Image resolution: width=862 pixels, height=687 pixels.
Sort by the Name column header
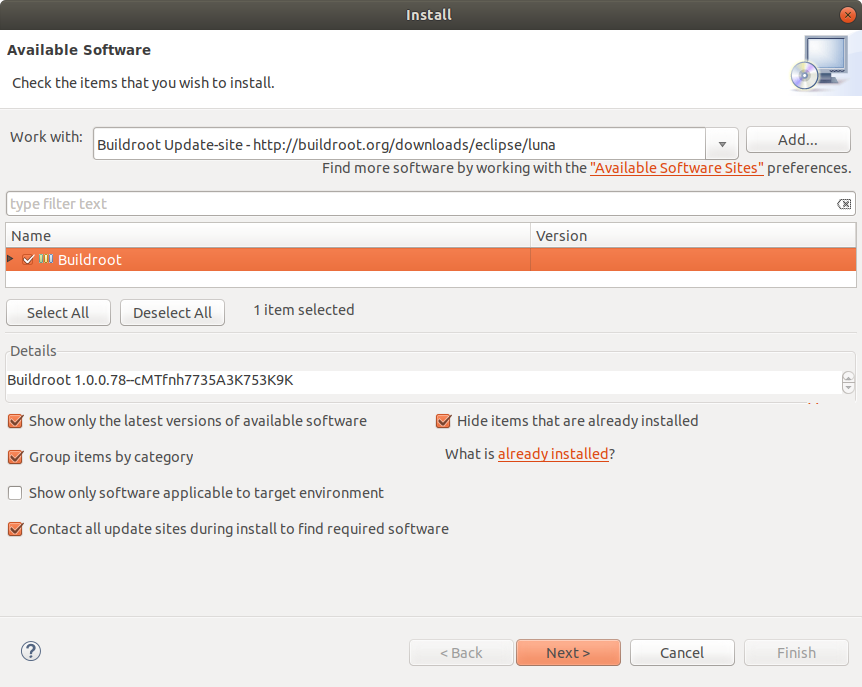point(268,236)
